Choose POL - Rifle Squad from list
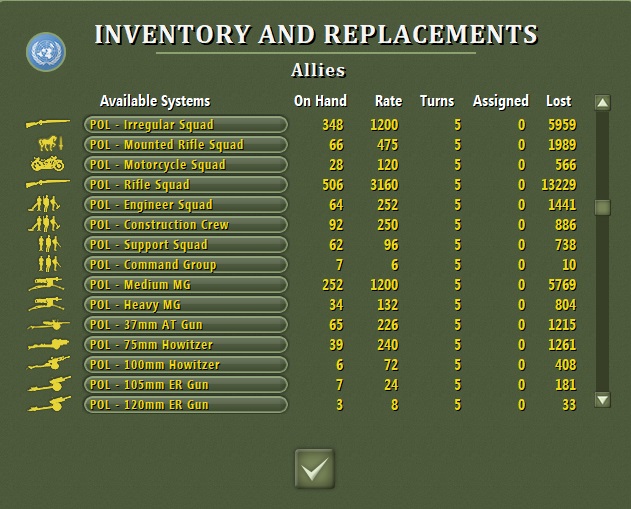This screenshot has height=509, width=631. pyautogui.click(x=186, y=185)
